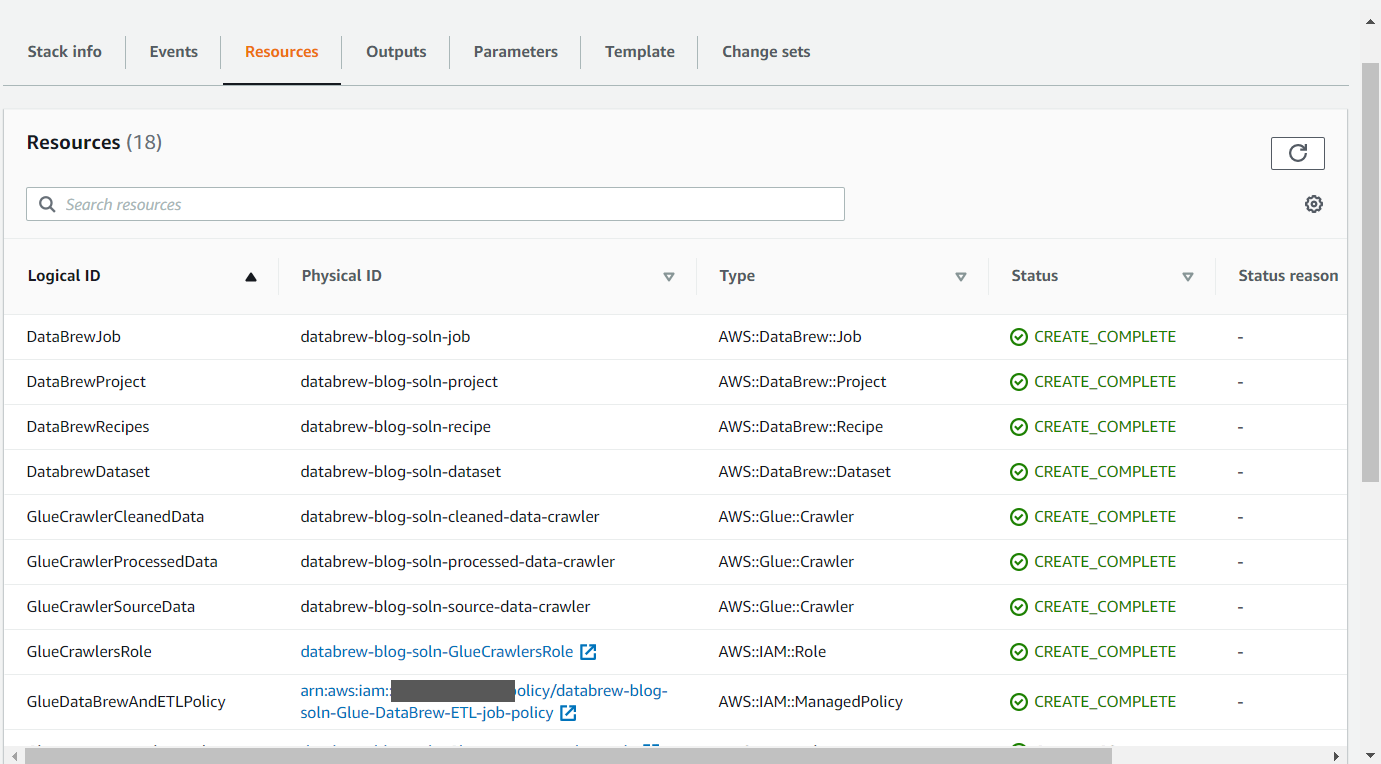
Task: Click physical ID databrew-blog-soln-recipe
Action: [396, 427]
